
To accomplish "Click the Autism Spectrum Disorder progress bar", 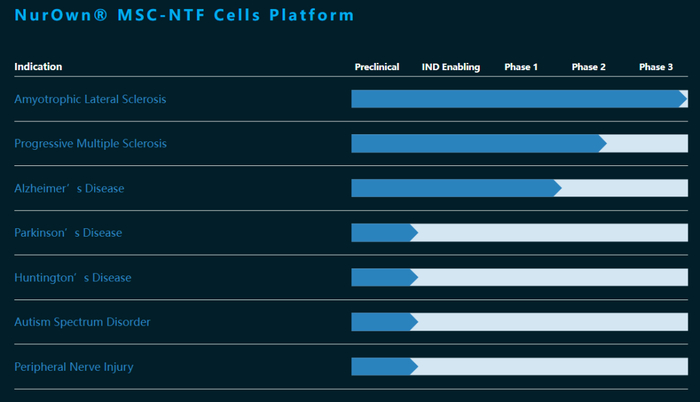I will pos(519,322).
